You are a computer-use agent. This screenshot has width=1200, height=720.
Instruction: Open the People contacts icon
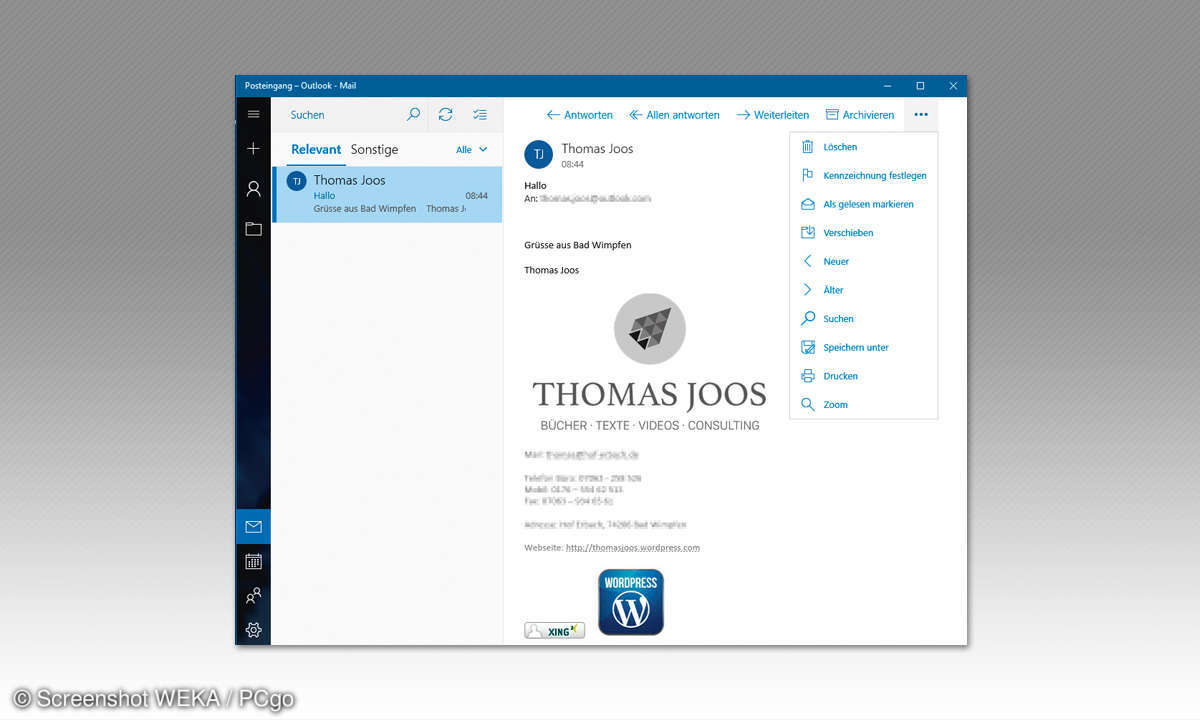pos(253,596)
